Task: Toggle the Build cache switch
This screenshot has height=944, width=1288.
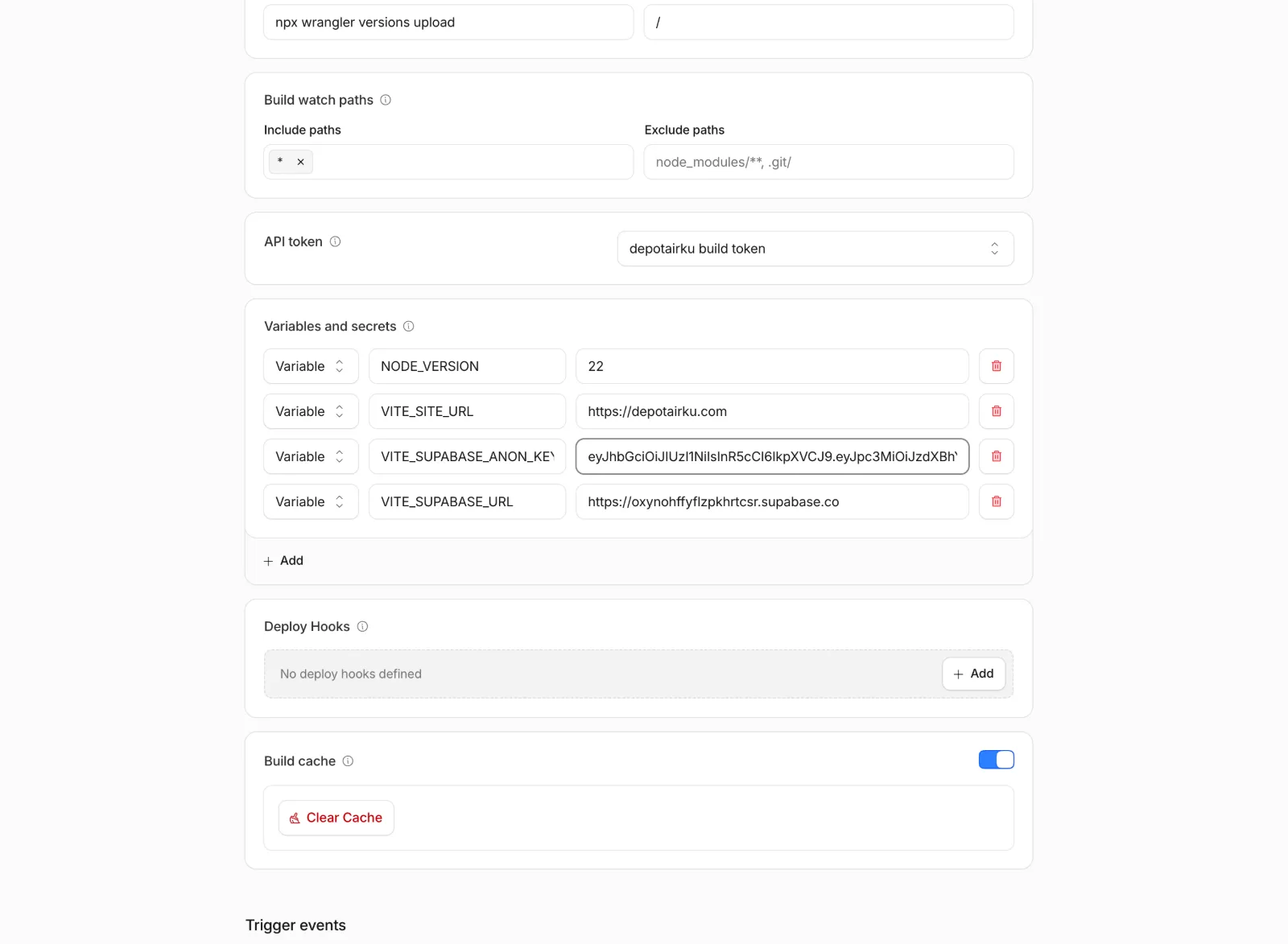Action: pyautogui.click(x=996, y=760)
